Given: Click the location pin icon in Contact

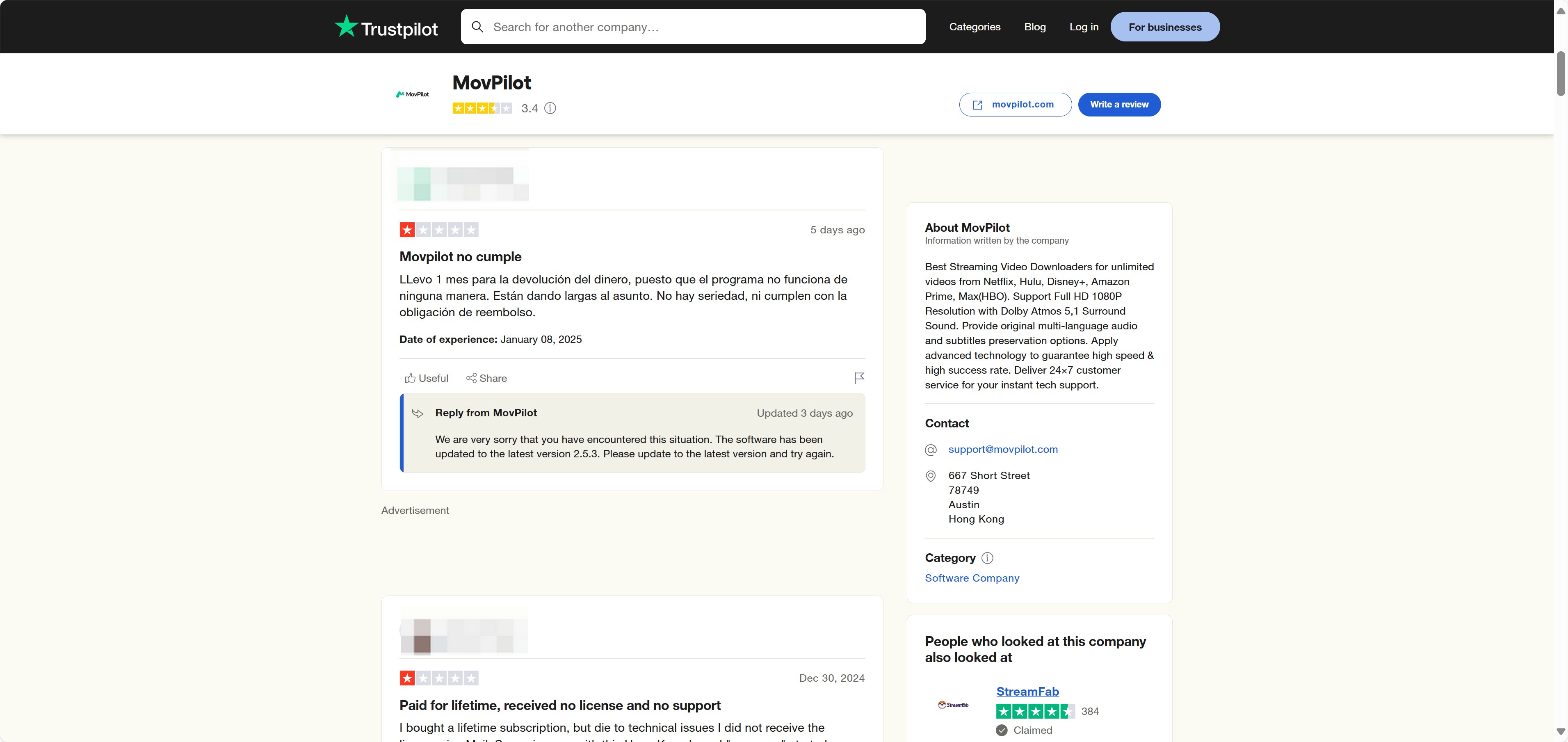Looking at the screenshot, I should (930, 476).
